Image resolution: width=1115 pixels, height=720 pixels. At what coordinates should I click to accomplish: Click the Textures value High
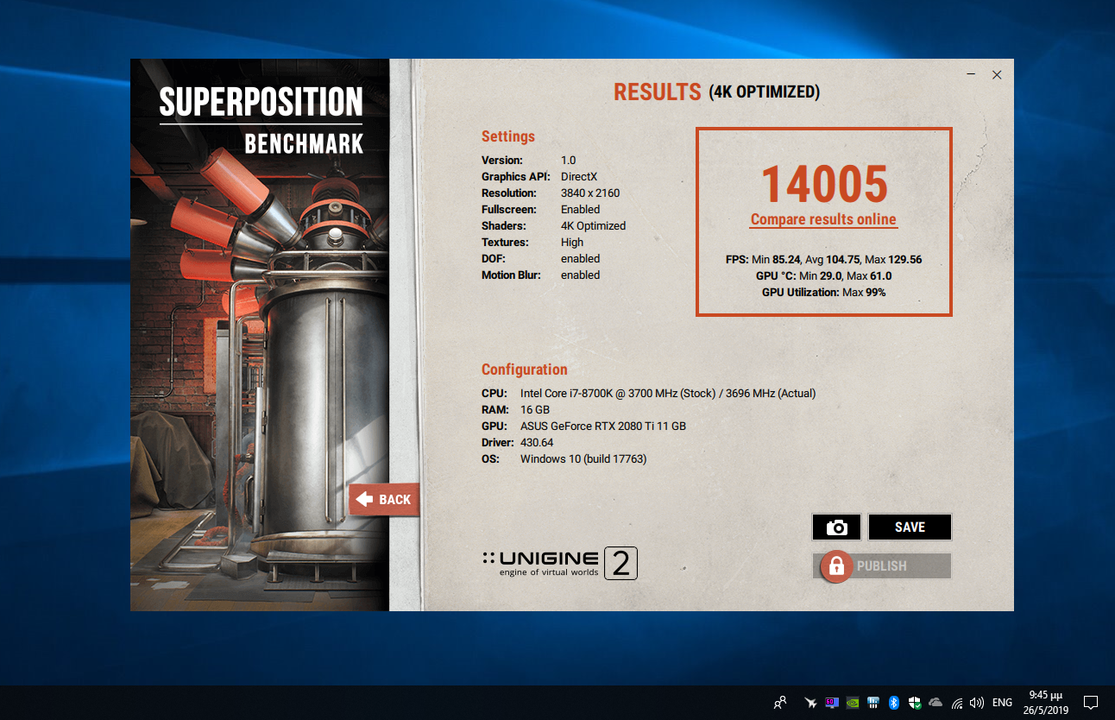(572, 242)
